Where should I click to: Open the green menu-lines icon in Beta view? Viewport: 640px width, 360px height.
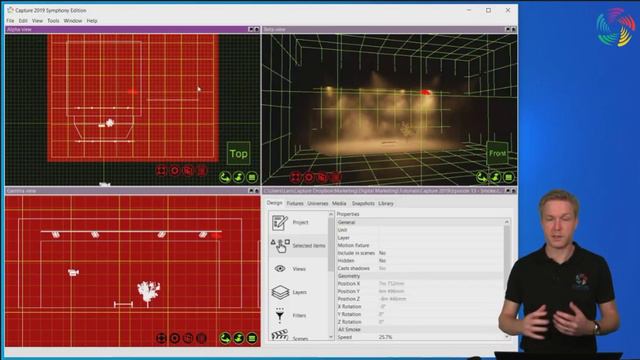point(509,177)
